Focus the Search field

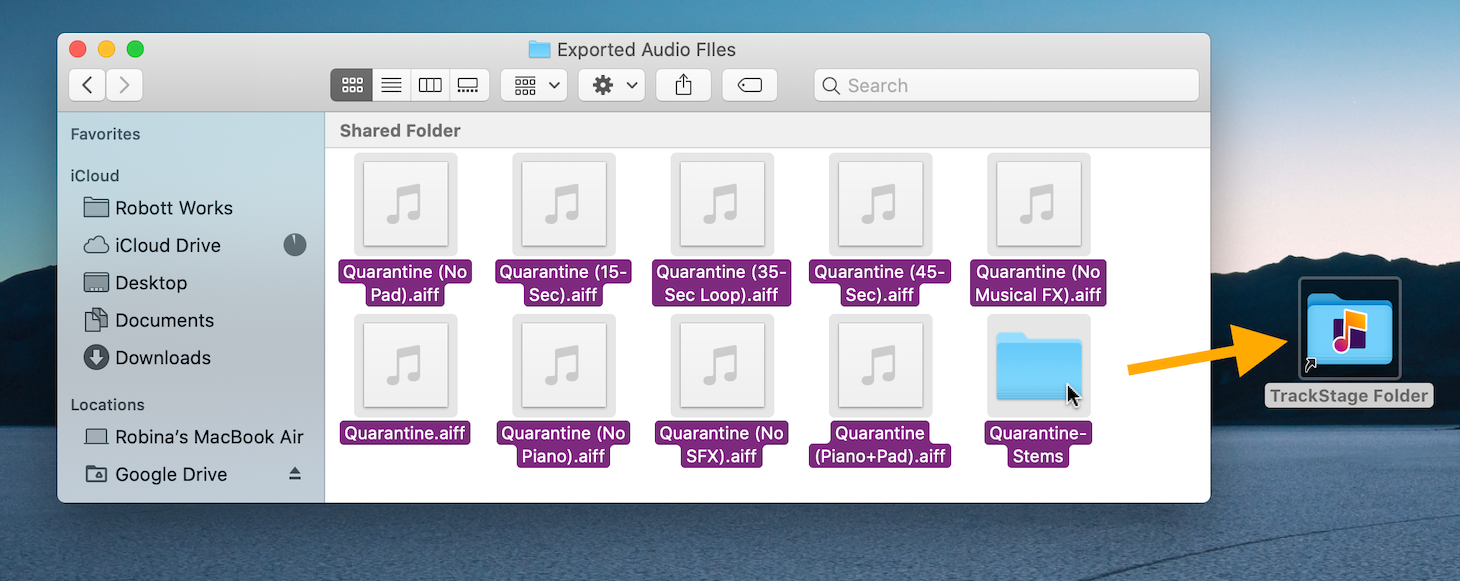(1006, 85)
